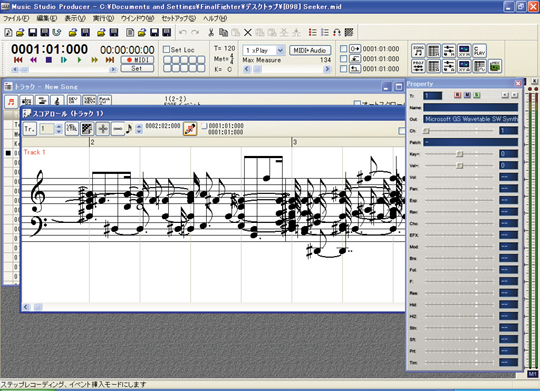Click the redo arrow in the toolbar

pos(195,32)
